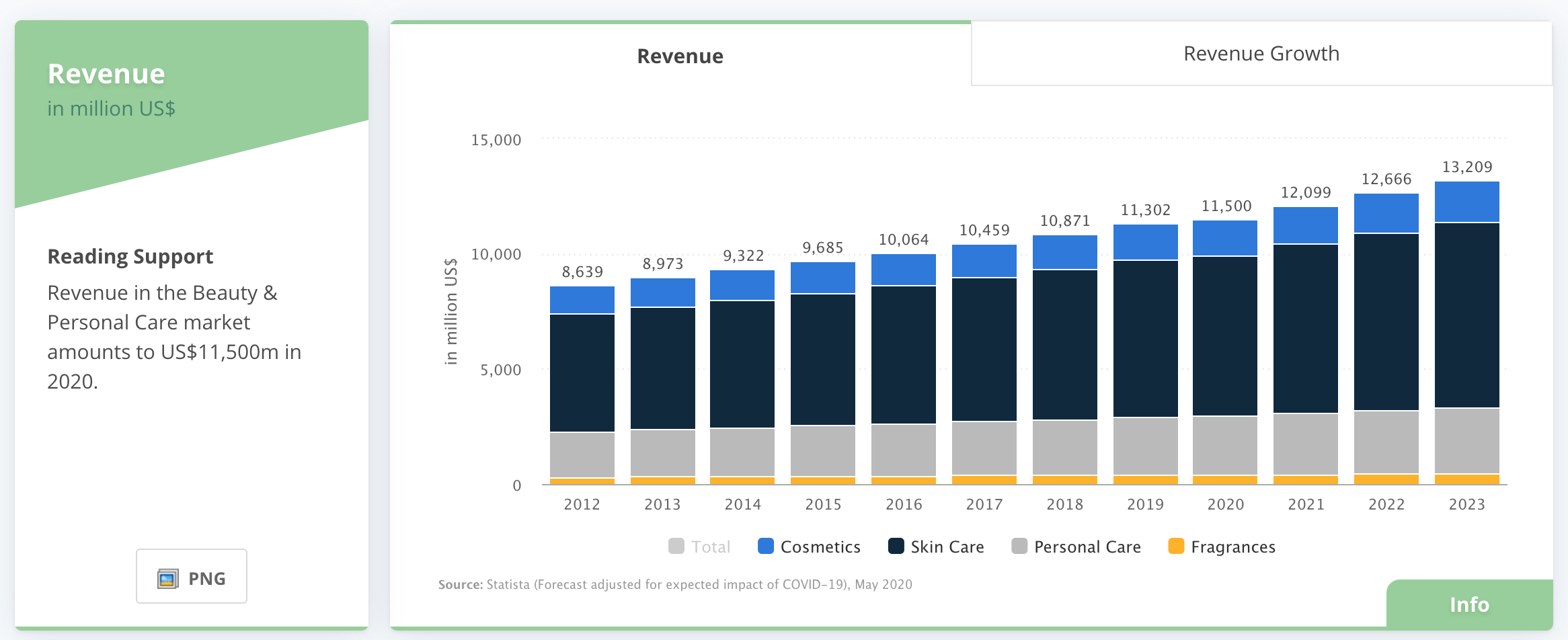
Task: Click the 2022 Fragrances bar segment
Action: (1386, 479)
